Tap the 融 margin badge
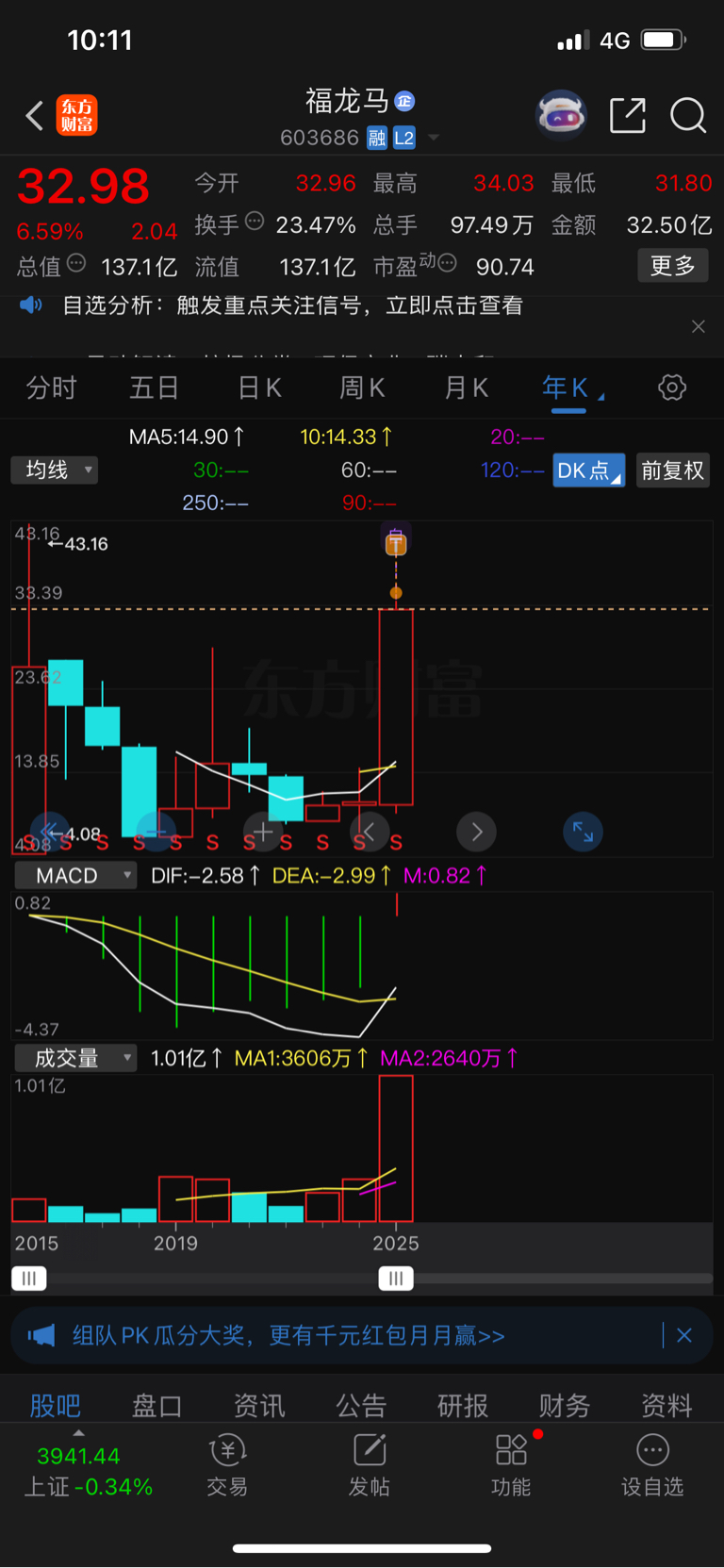 point(377,139)
